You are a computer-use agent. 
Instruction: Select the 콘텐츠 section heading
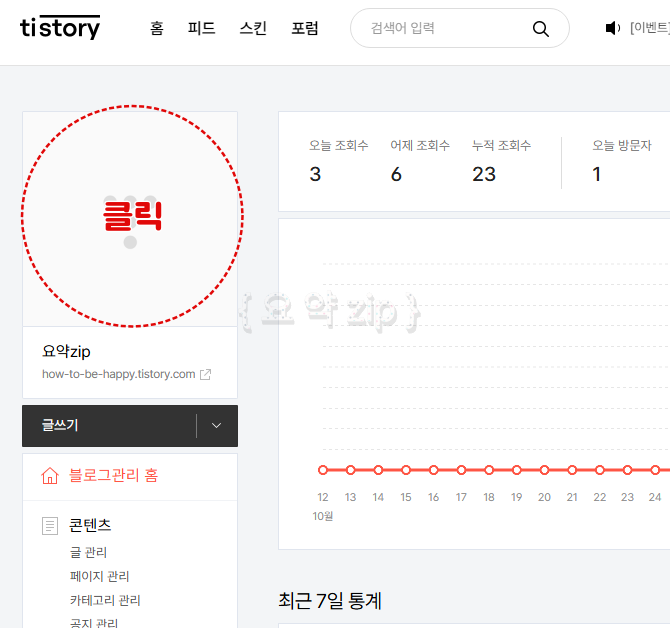(90, 525)
